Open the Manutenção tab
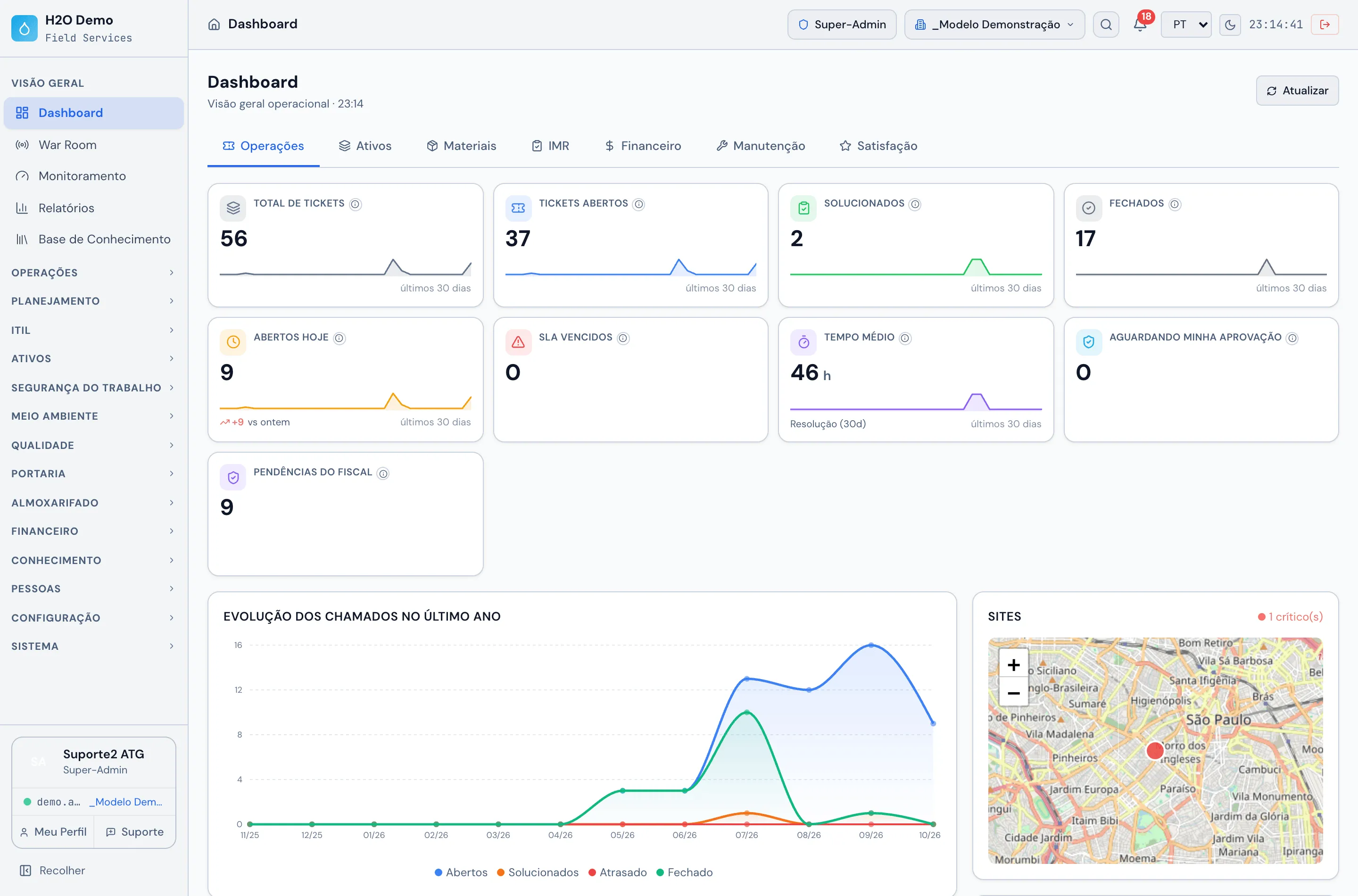Viewport: 1358px width, 896px height. click(x=761, y=146)
